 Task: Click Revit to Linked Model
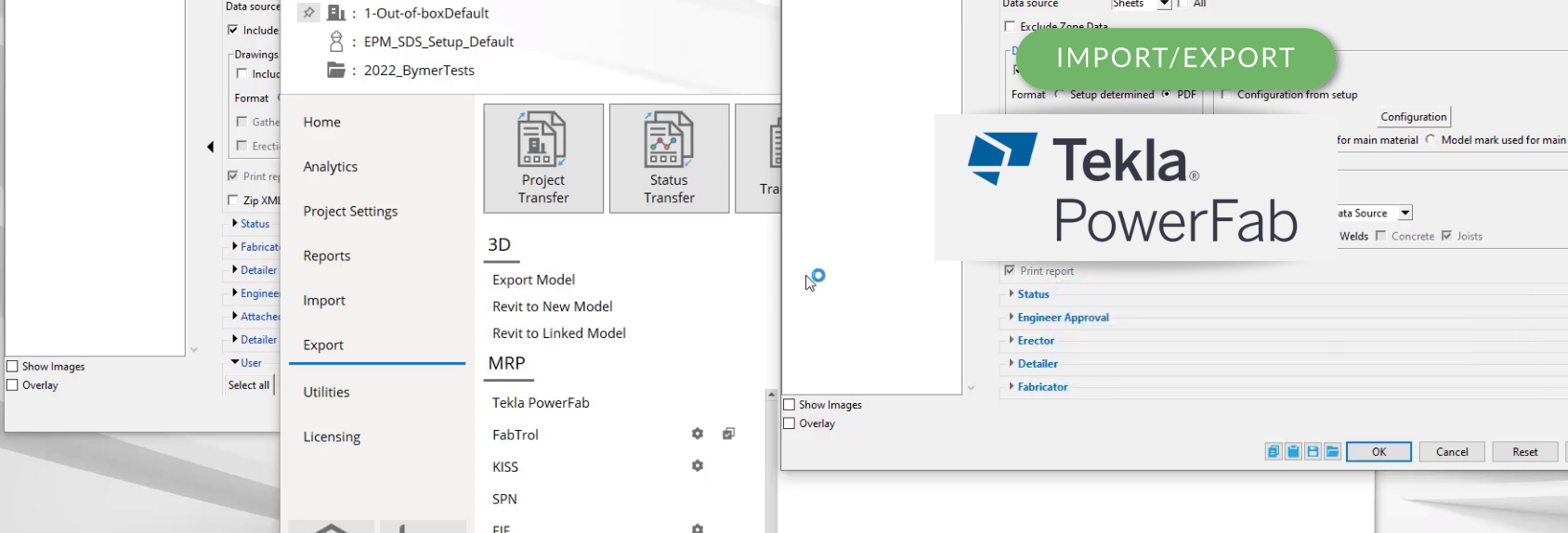[559, 333]
